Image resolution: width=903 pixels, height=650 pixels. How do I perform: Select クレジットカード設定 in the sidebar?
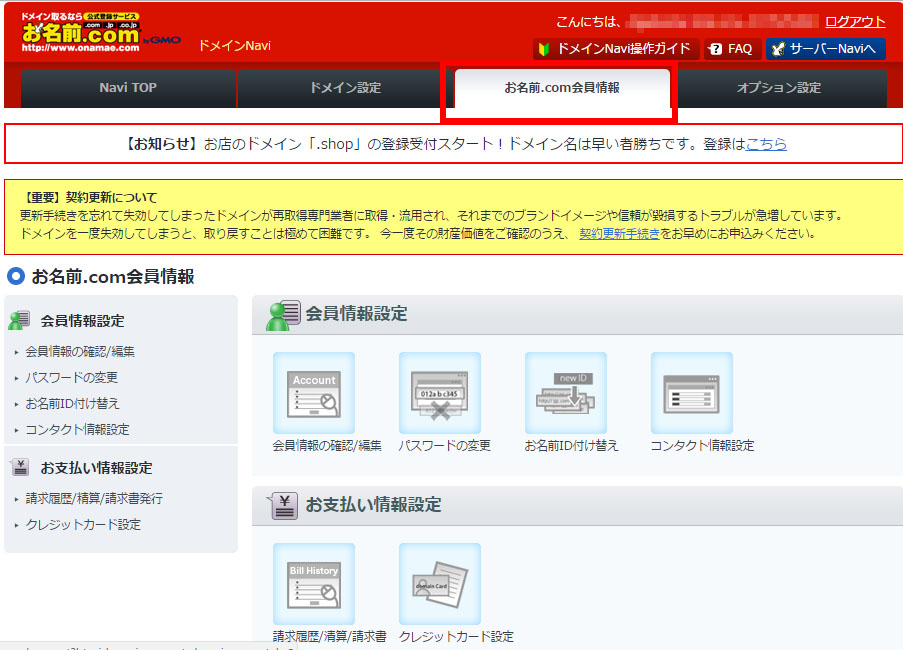(x=83, y=524)
